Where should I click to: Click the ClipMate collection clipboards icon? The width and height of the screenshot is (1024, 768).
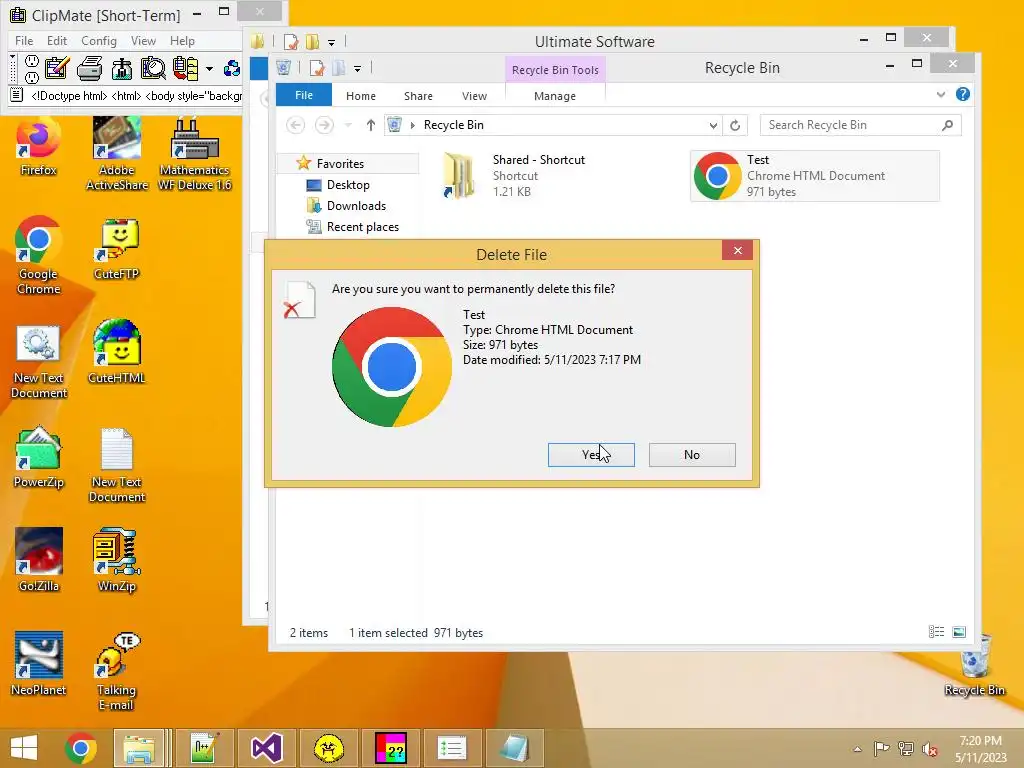click(185, 69)
